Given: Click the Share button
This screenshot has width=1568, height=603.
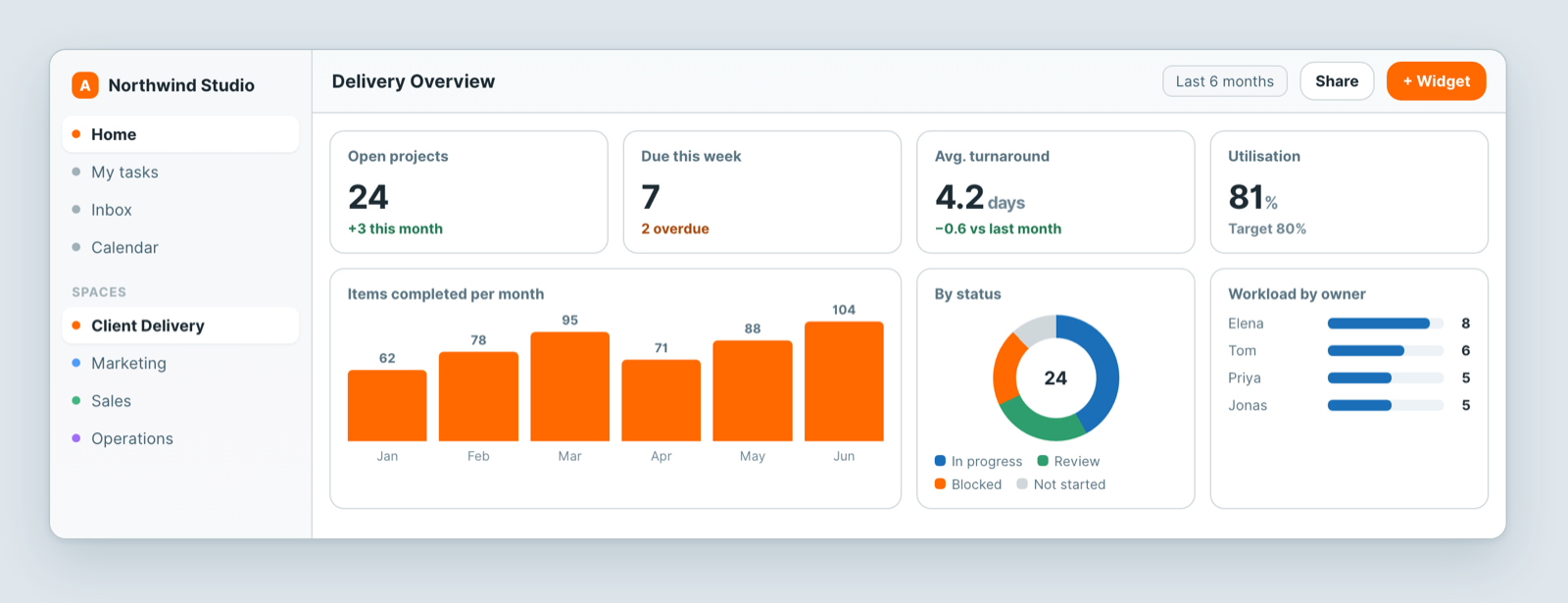Looking at the screenshot, I should pos(1337,81).
